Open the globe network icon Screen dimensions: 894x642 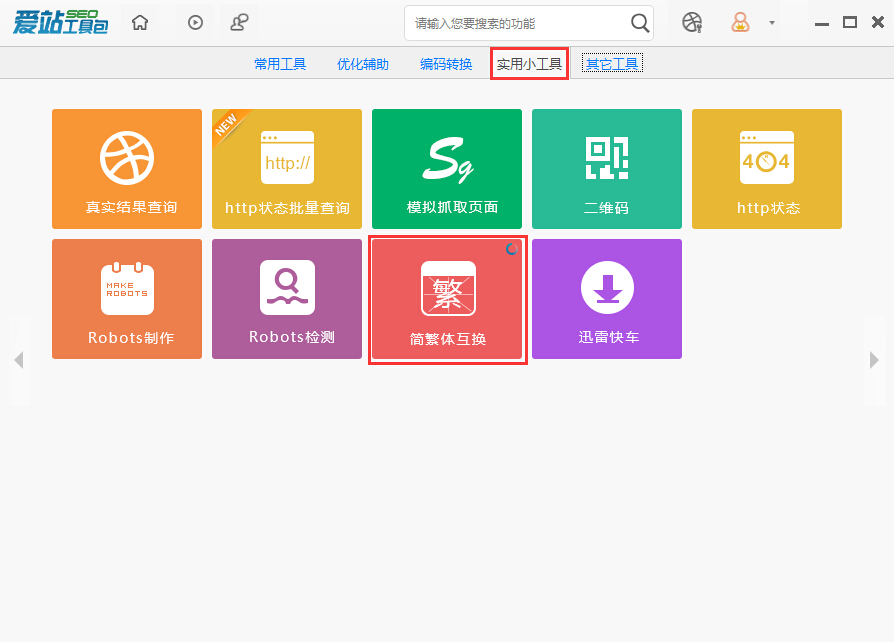(x=692, y=21)
